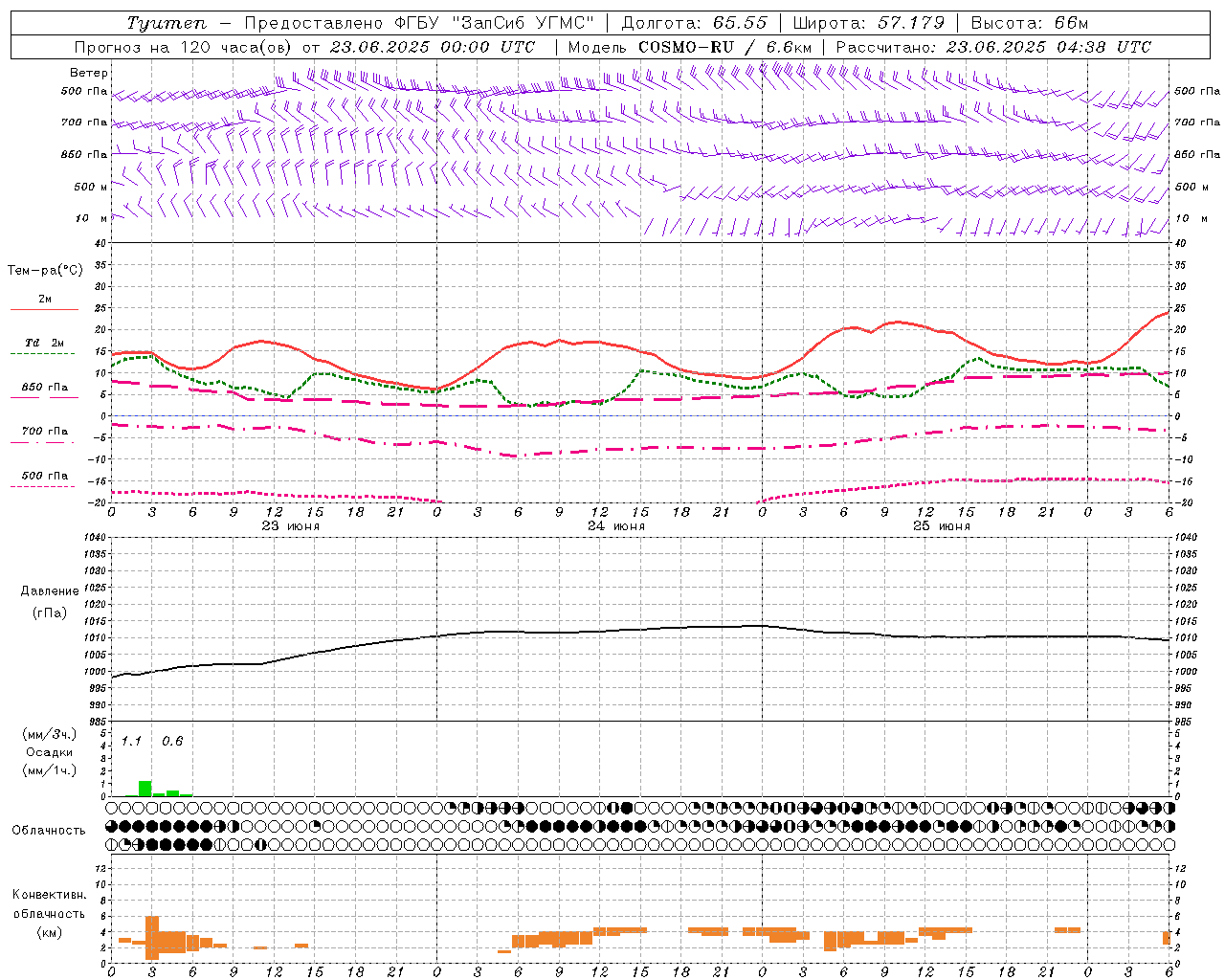Click the '(мм/3ч.)' precipitation unit label
1225x980 pixels.
(50, 734)
